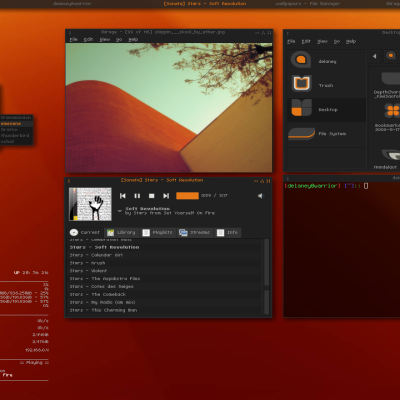The height and width of the screenshot is (400, 400).
Task: Click the orange song progress bar
Action: pyautogui.click(x=187, y=196)
